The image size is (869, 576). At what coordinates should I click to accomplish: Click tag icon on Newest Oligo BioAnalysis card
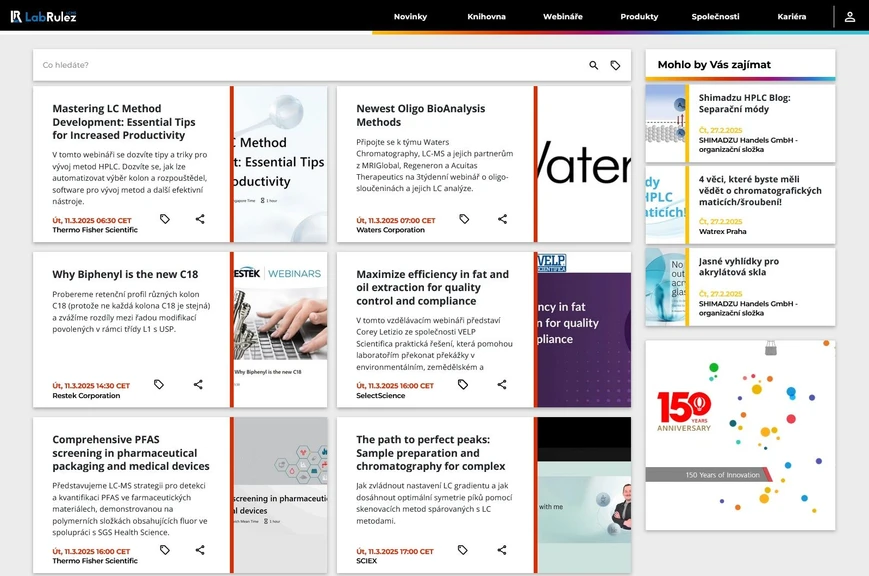tap(464, 219)
